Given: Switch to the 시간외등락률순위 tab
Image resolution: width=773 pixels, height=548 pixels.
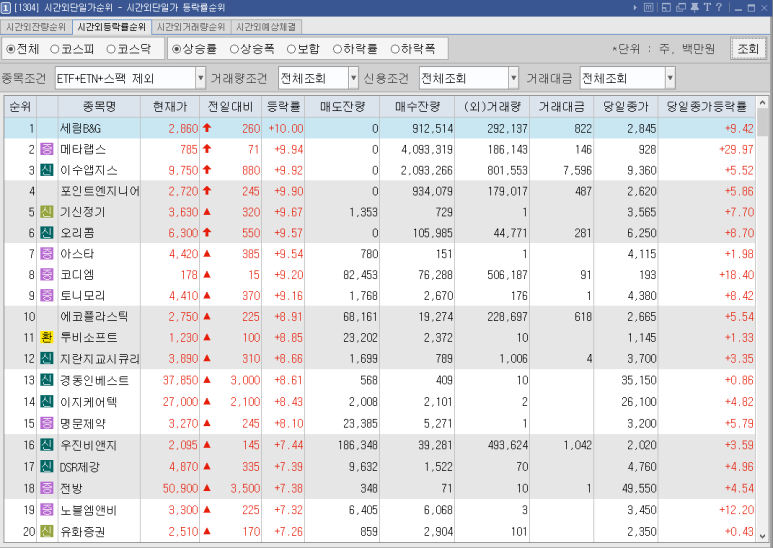Looking at the screenshot, I should (112, 27).
